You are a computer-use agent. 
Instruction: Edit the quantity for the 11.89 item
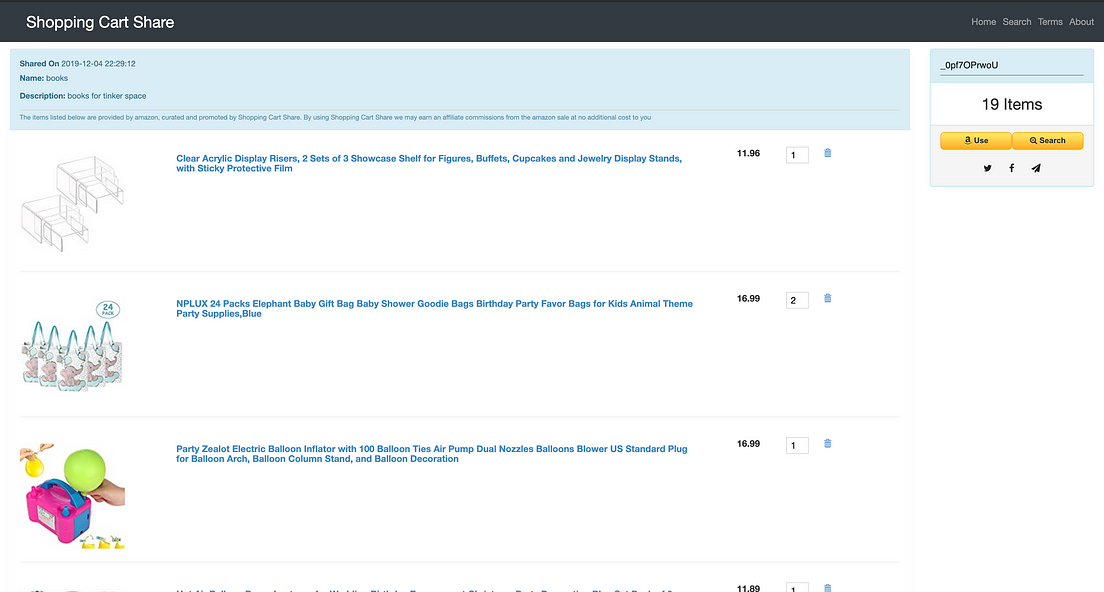[797, 588]
